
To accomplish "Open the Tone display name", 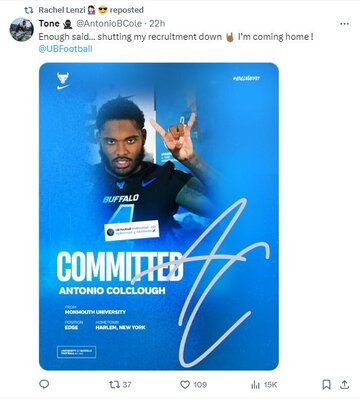I will 49,24.
